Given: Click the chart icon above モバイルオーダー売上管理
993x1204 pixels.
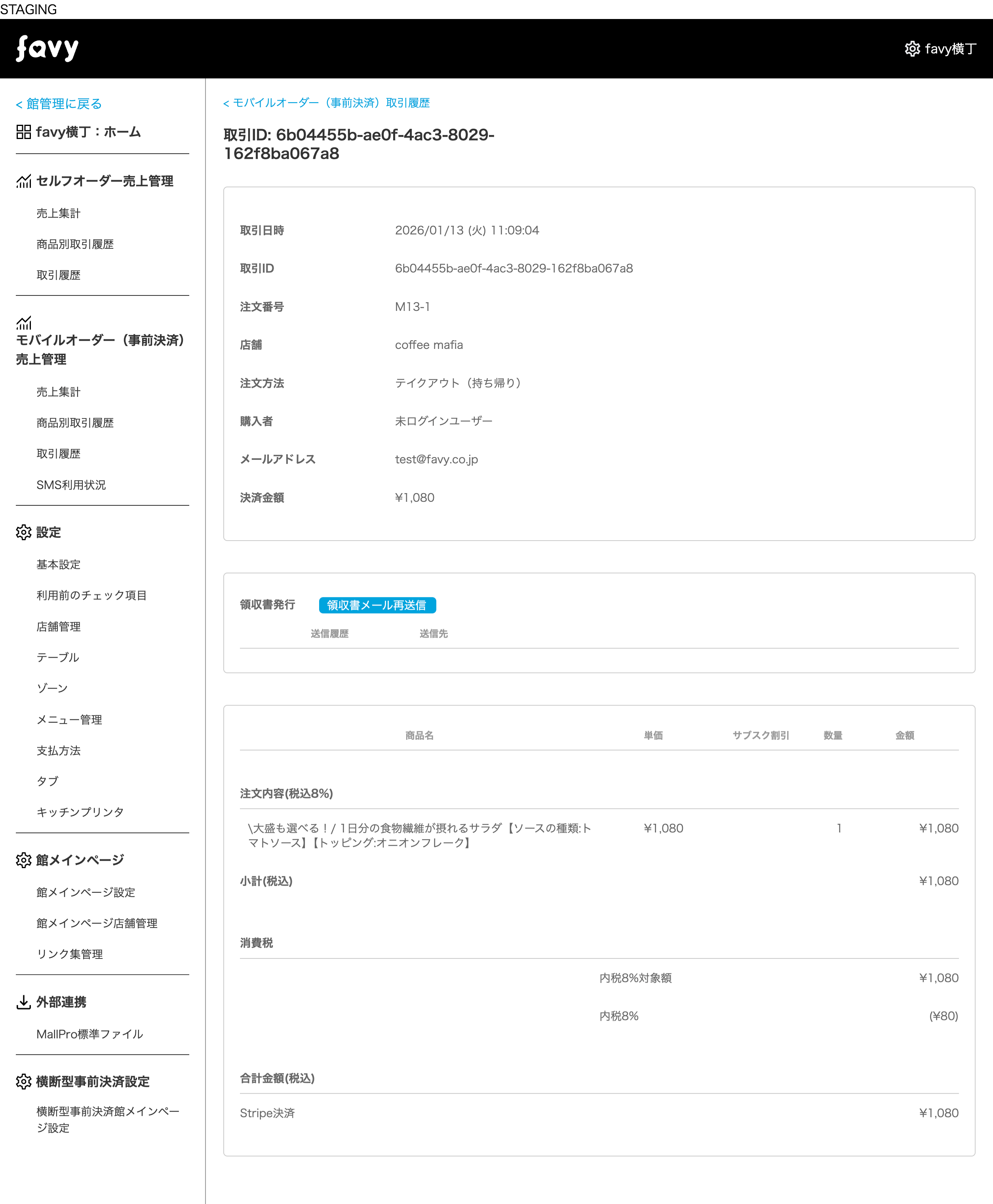Looking at the screenshot, I should 23,323.
